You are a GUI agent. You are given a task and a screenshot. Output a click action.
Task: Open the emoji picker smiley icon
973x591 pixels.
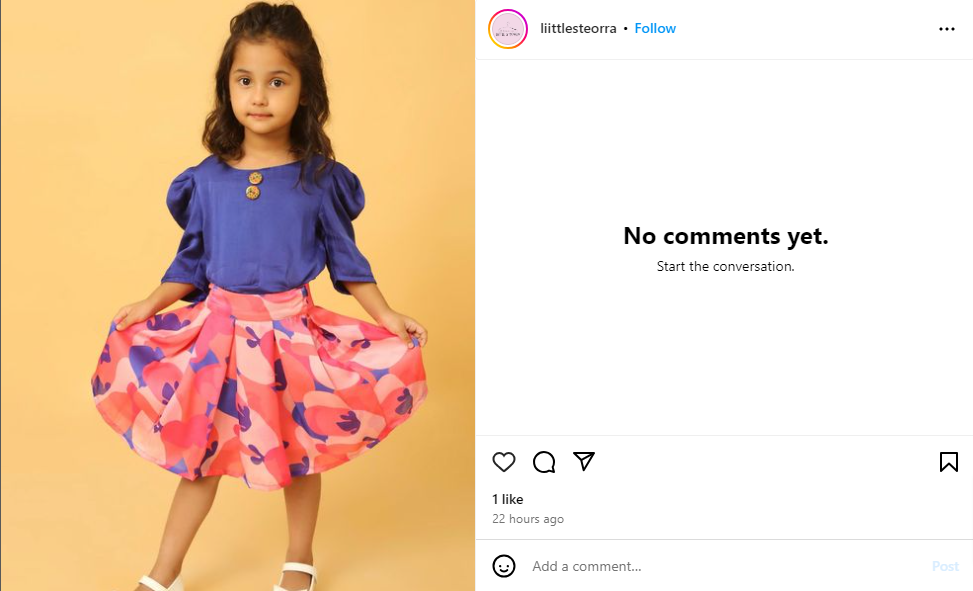pos(504,566)
